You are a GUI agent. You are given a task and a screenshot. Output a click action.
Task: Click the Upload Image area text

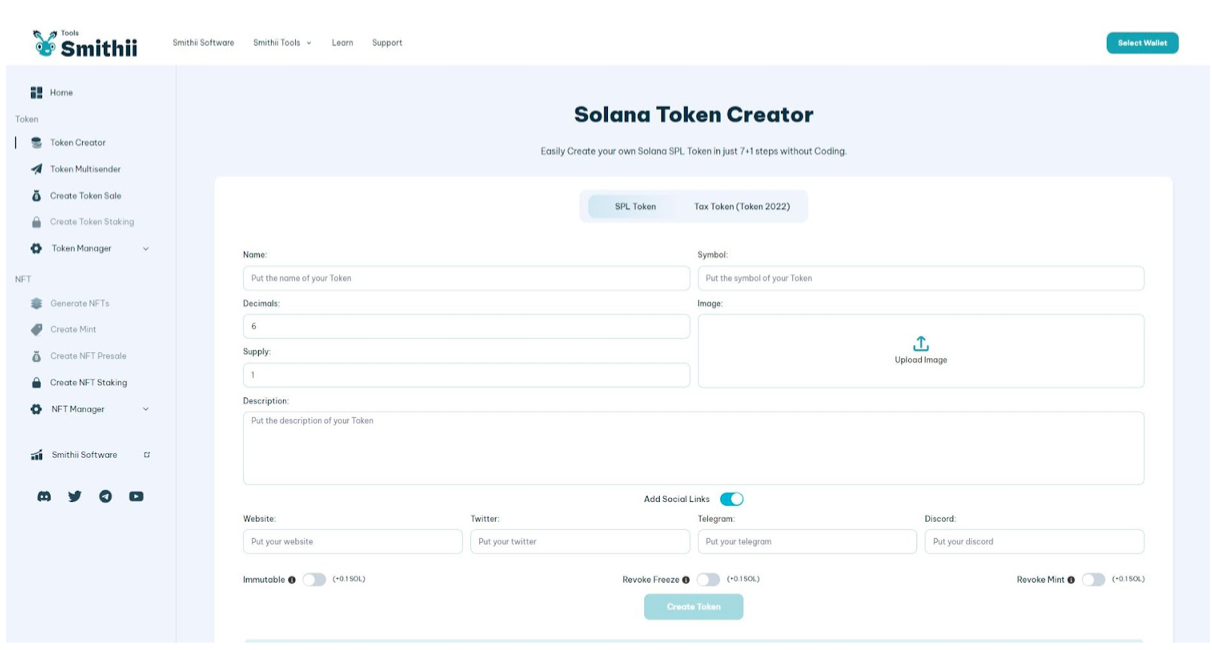[921, 360]
